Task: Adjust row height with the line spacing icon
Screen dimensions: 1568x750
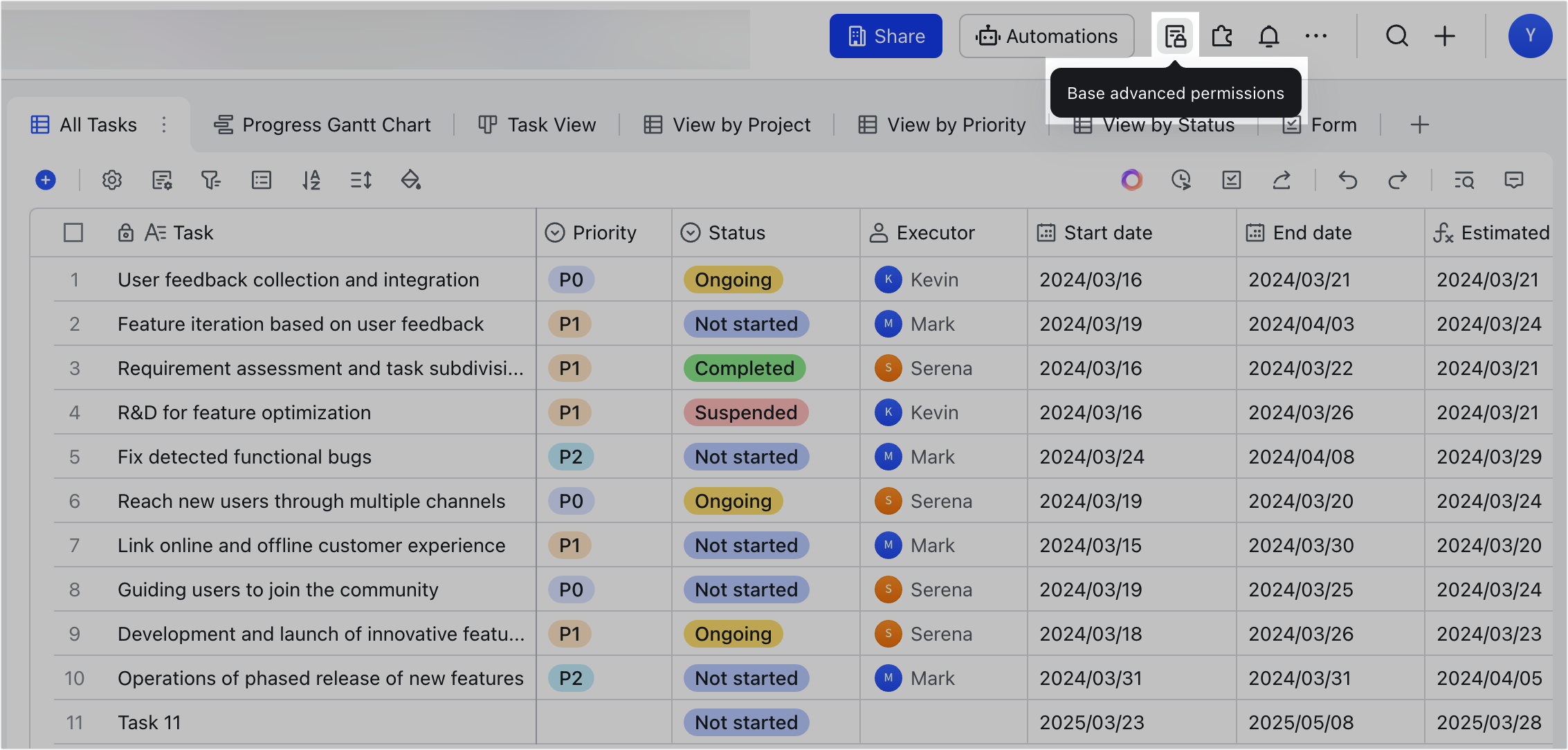Action: pyautogui.click(x=361, y=180)
